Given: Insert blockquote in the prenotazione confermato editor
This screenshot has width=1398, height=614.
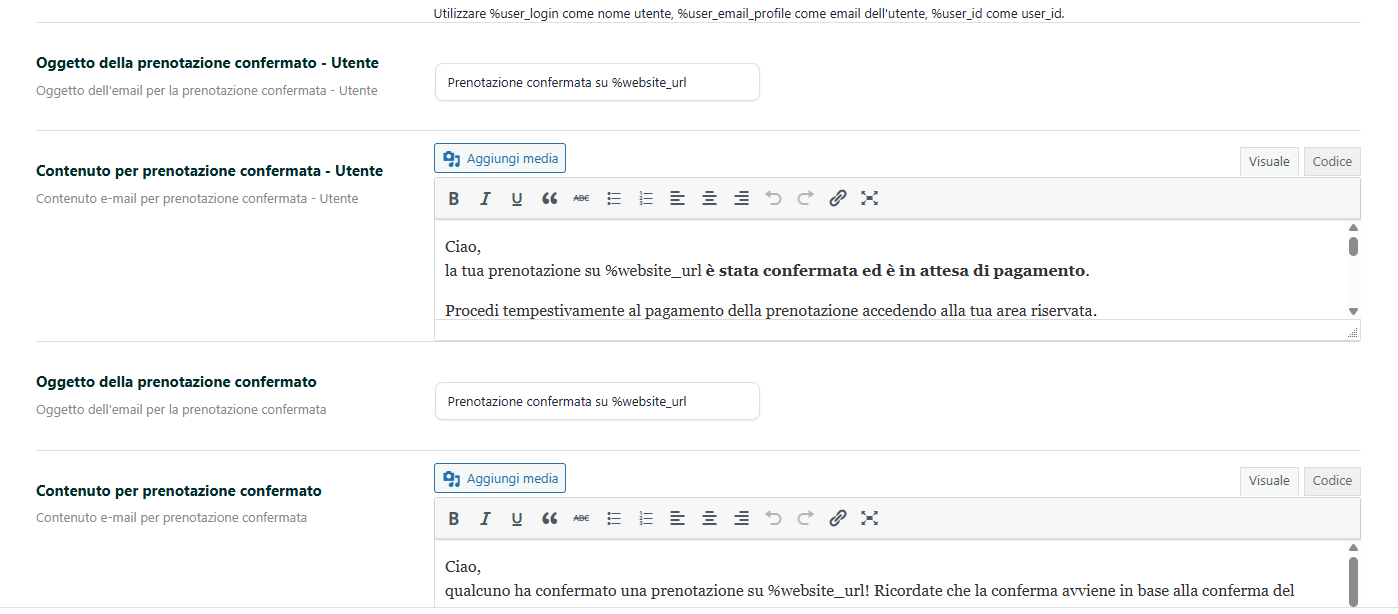Looking at the screenshot, I should (549, 518).
